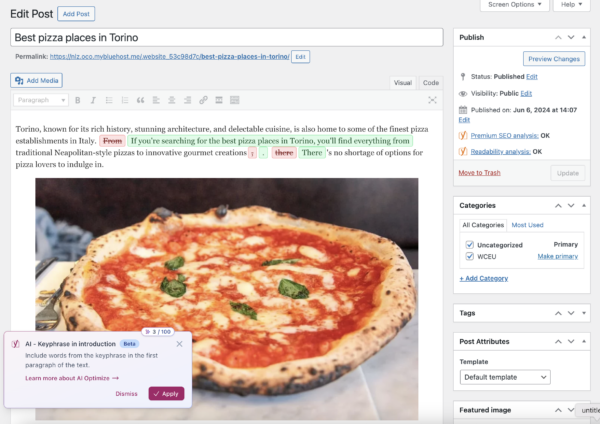Close the AI Keyphrase suggestion popup

click(x=179, y=343)
